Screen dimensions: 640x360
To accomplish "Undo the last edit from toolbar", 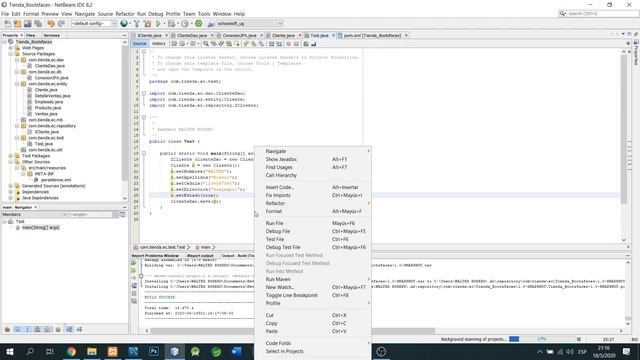I will tap(51, 24).
